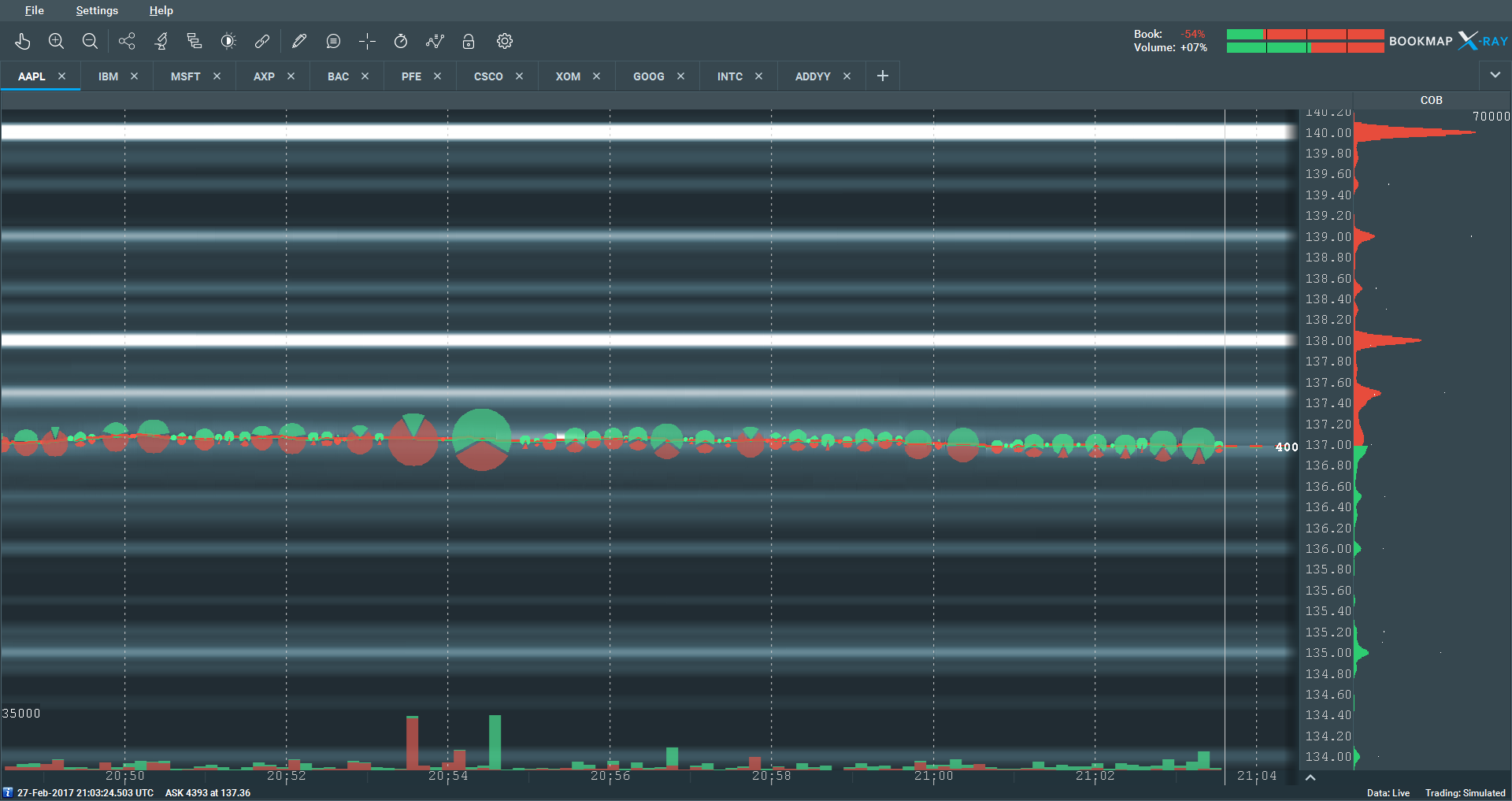The image size is (1512, 801).
Task: Switch to the MSFT tab
Action: click(x=185, y=76)
